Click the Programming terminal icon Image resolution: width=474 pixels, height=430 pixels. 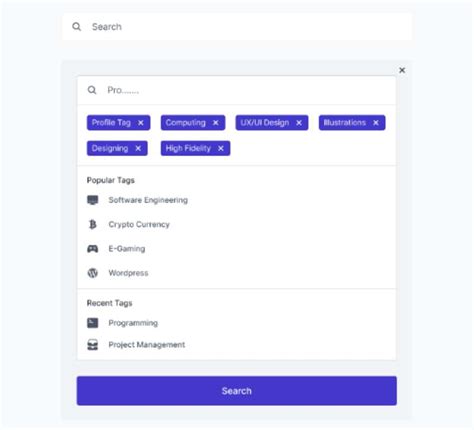coord(93,323)
